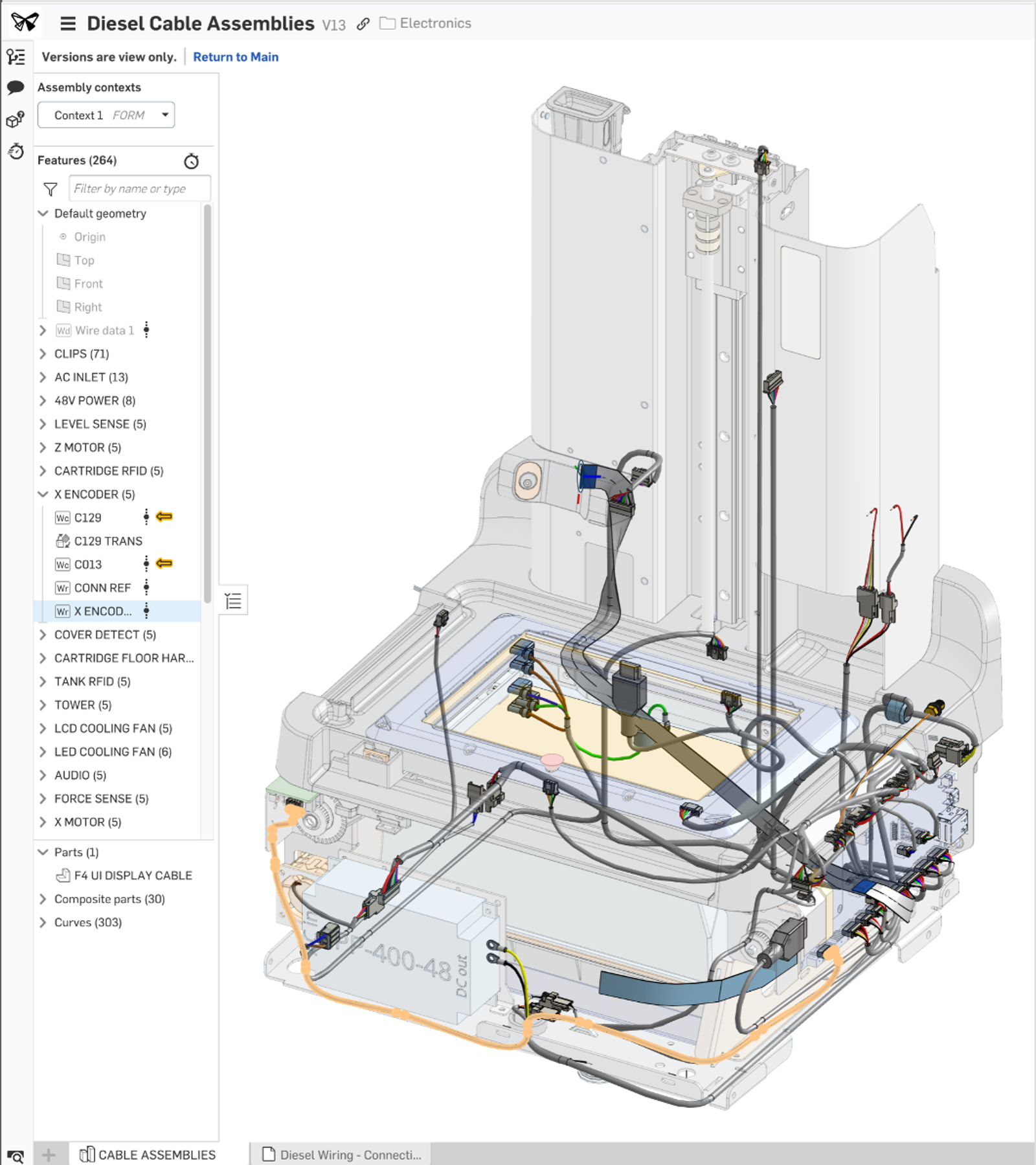Collapse the X ENCODER (5) group
The width and height of the screenshot is (1036, 1165).
pos(43,494)
